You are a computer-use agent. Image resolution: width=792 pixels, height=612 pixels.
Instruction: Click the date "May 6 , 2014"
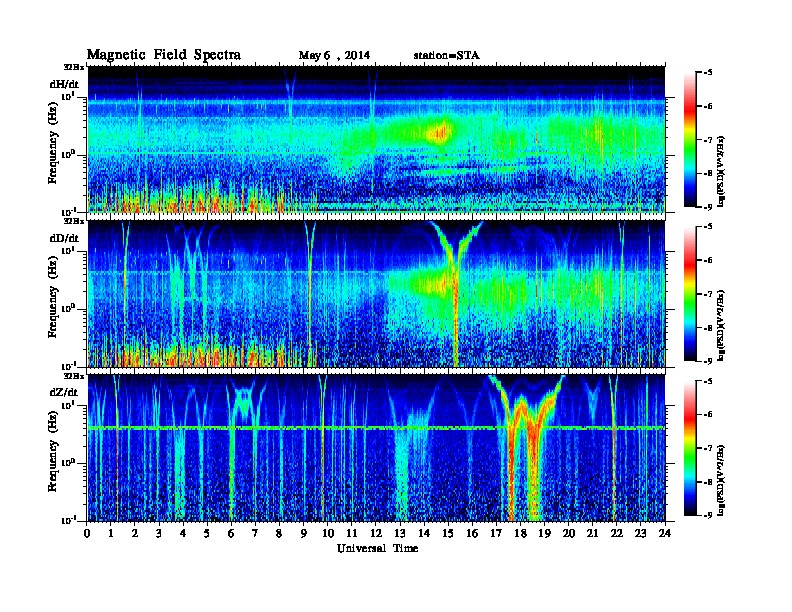(334, 56)
